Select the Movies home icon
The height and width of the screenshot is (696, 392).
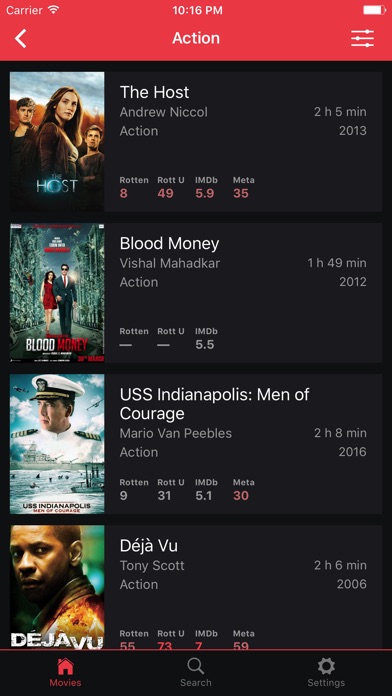[65, 666]
